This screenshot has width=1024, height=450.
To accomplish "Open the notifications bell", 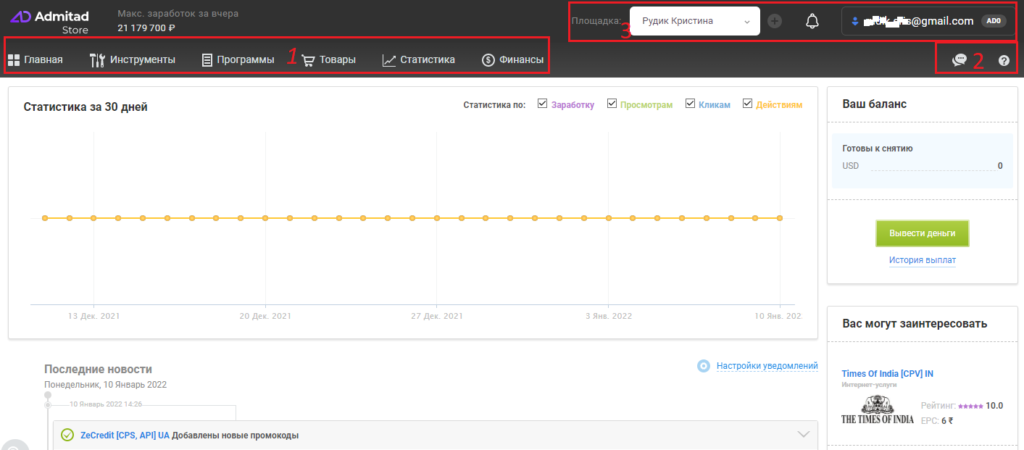I will pyautogui.click(x=812, y=22).
